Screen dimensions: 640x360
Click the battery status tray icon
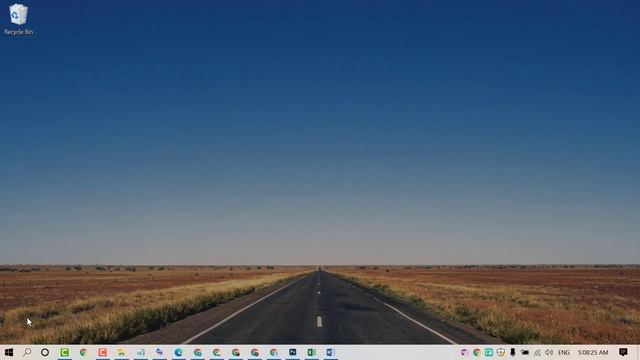(x=525, y=352)
